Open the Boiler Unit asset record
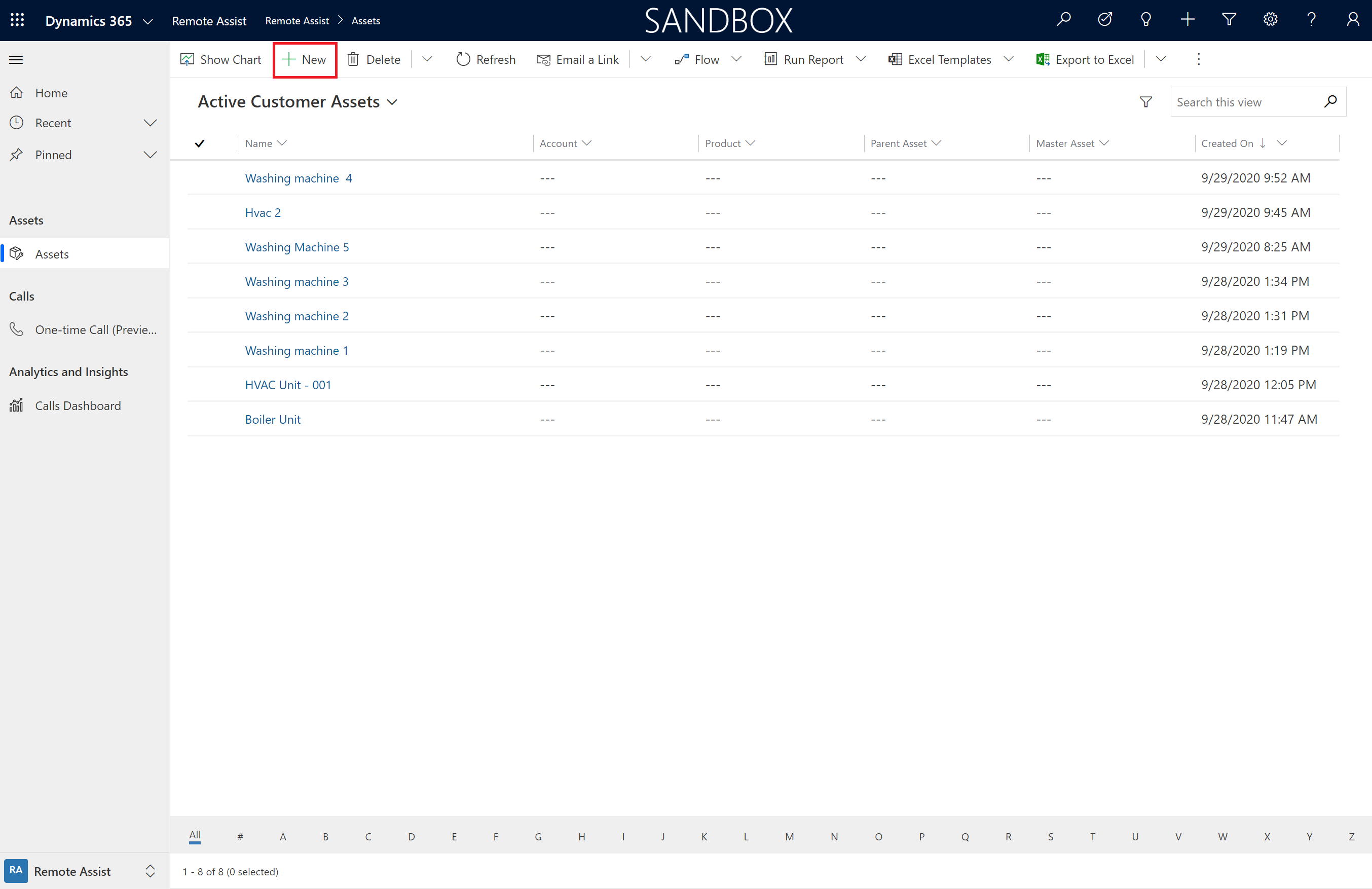 click(x=274, y=418)
